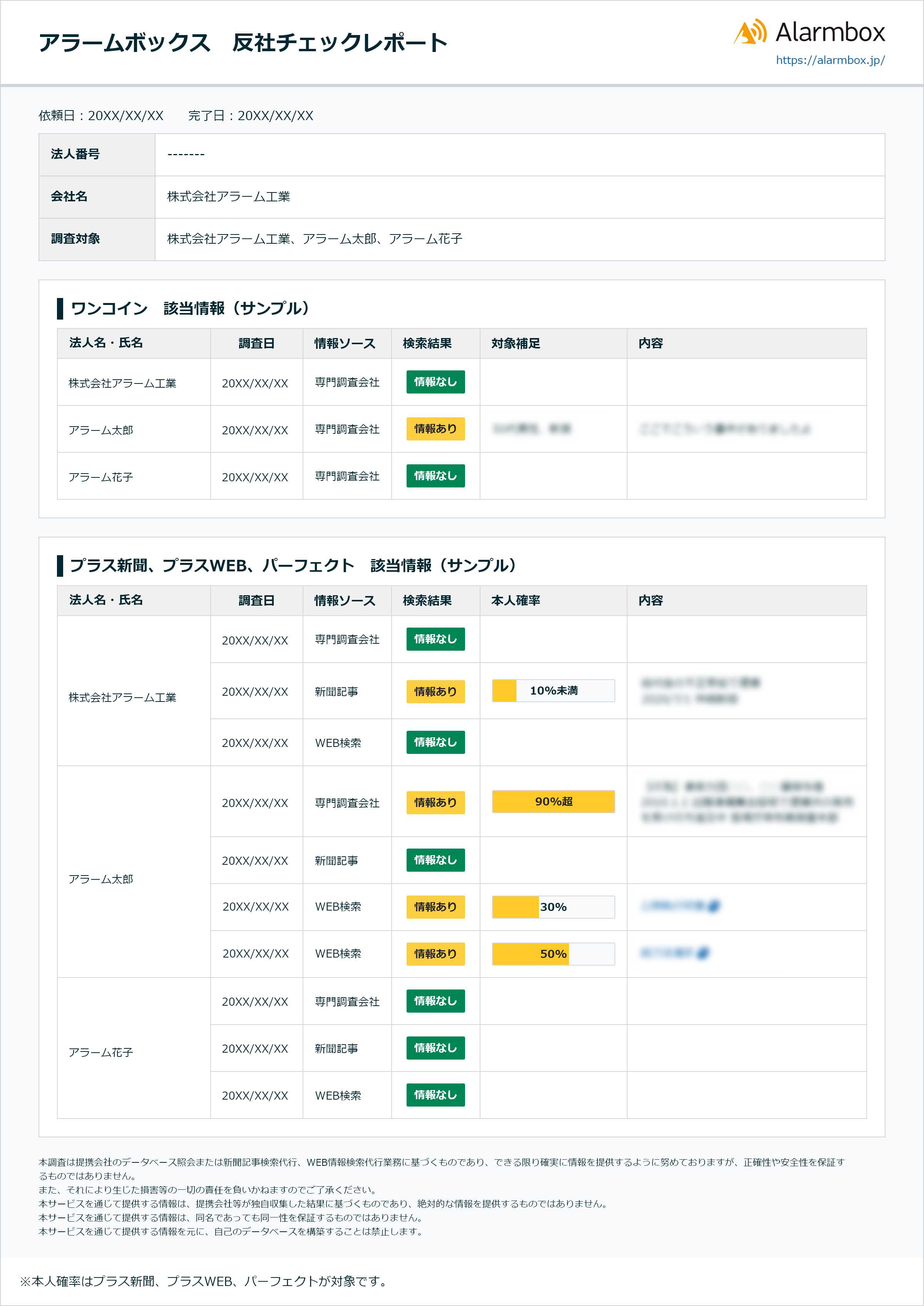Click the 法人番号 row label
Image resolution: width=924 pixels, height=1306 pixels.
[75, 154]
